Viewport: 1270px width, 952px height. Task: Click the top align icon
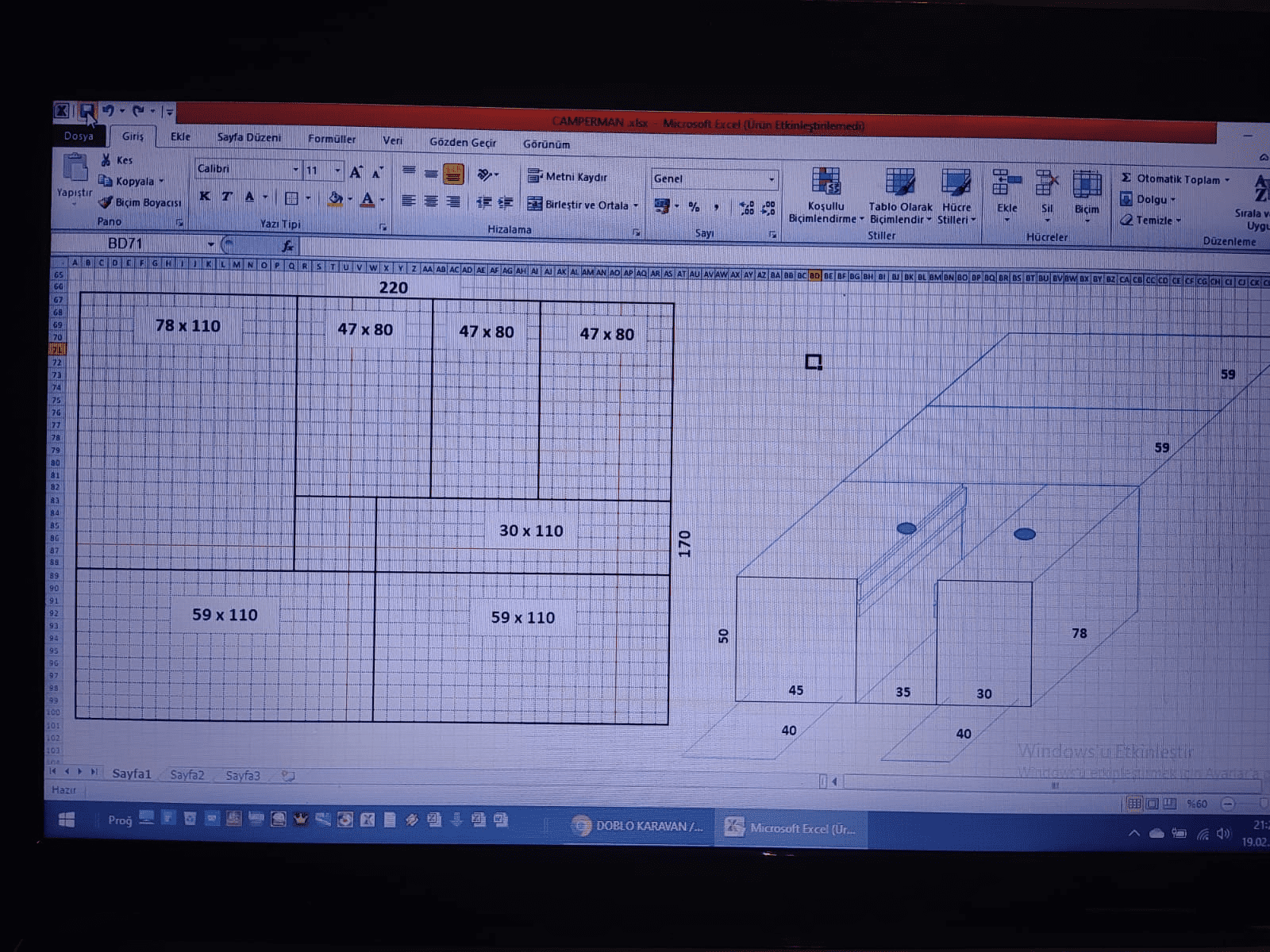pos(409,171)
